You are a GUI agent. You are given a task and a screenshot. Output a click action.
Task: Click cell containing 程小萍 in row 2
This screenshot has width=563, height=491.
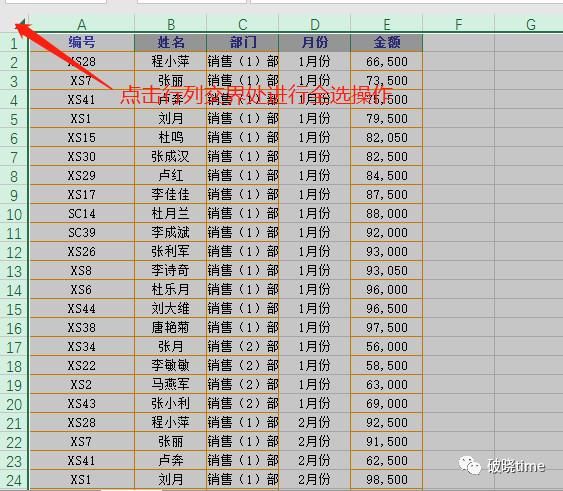pos(171,61)
